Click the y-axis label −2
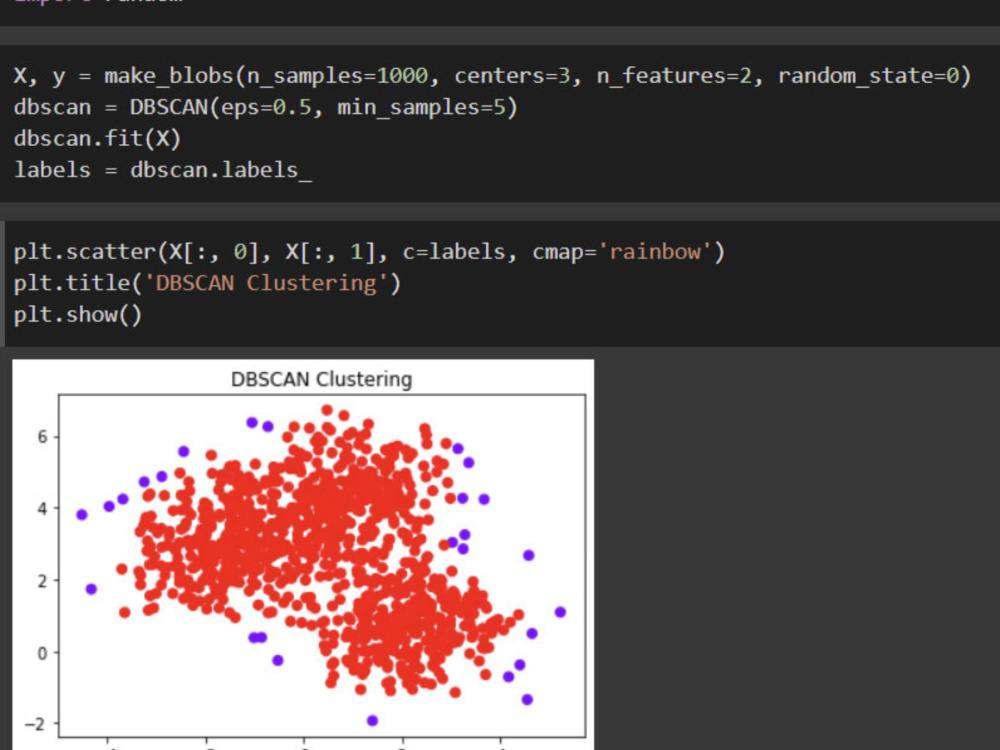Screen dimensions: 1000x750 (x=36, y=724)
